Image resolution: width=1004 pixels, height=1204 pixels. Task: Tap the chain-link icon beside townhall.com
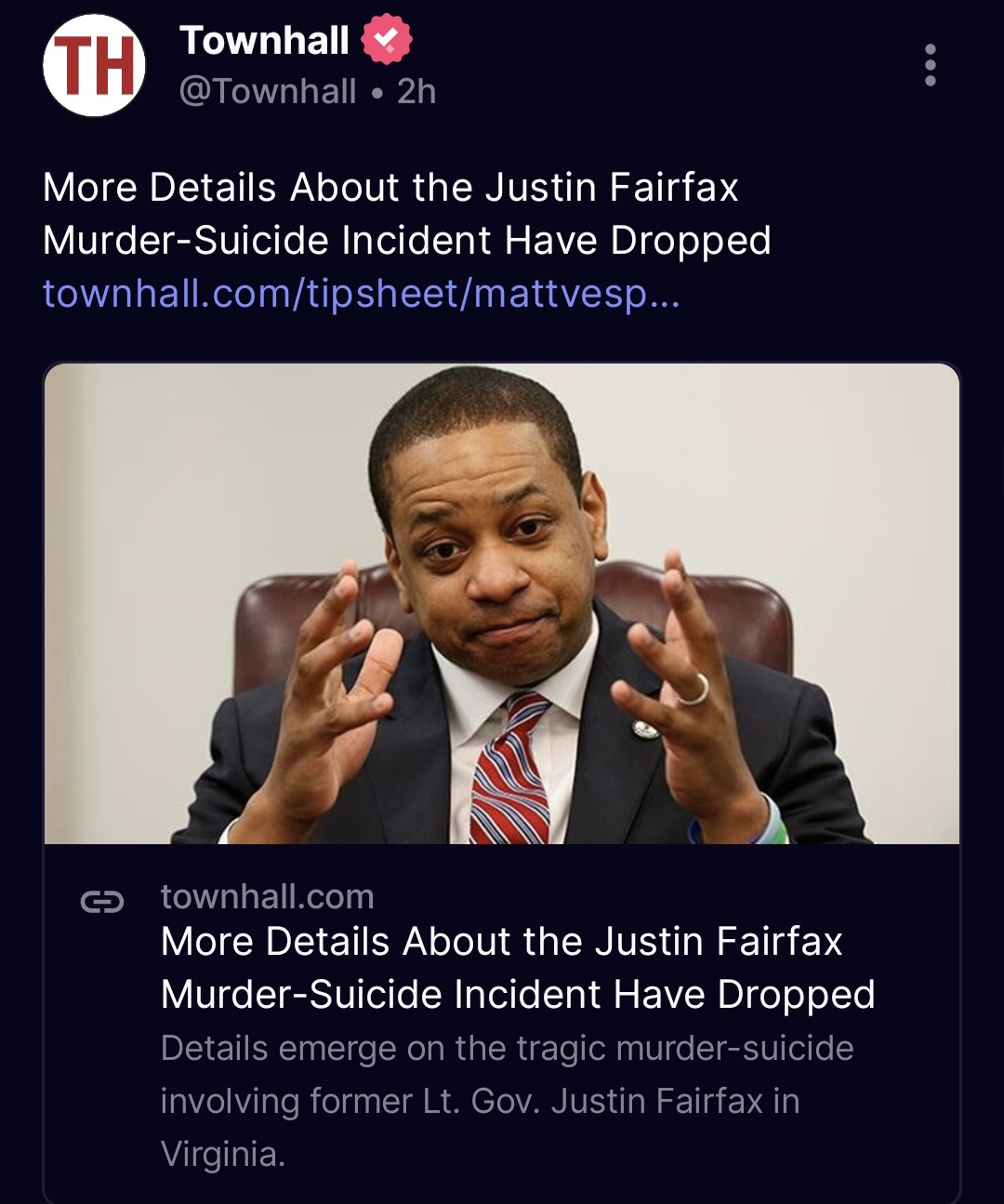(105, 901)
